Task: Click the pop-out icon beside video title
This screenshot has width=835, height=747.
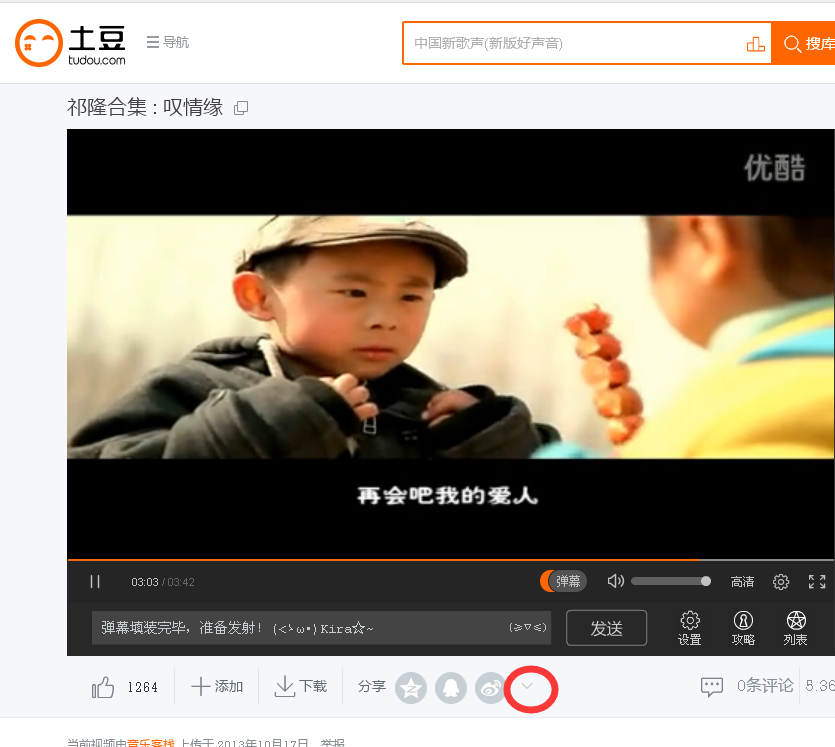Action: [x=241, y=108]
